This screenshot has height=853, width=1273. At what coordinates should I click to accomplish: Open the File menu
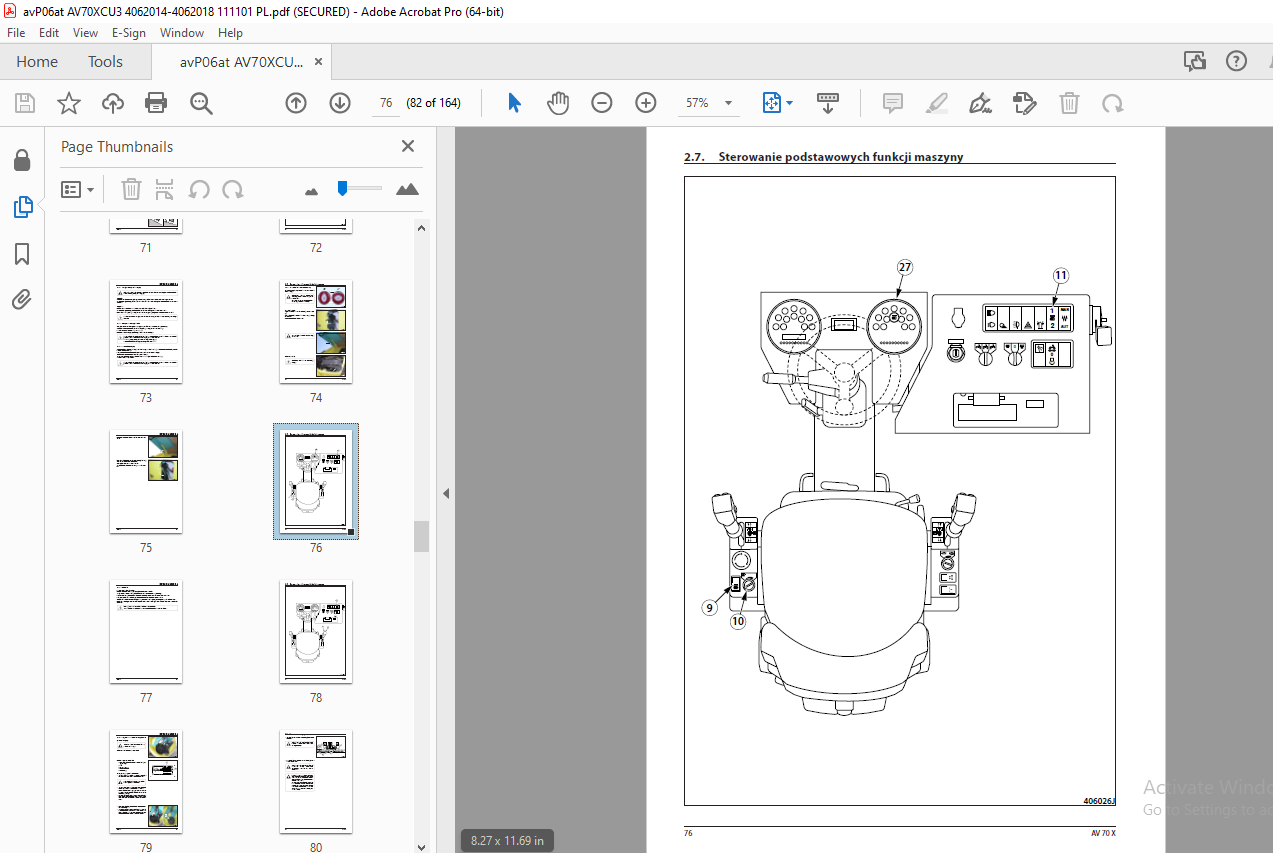point(16,33)
